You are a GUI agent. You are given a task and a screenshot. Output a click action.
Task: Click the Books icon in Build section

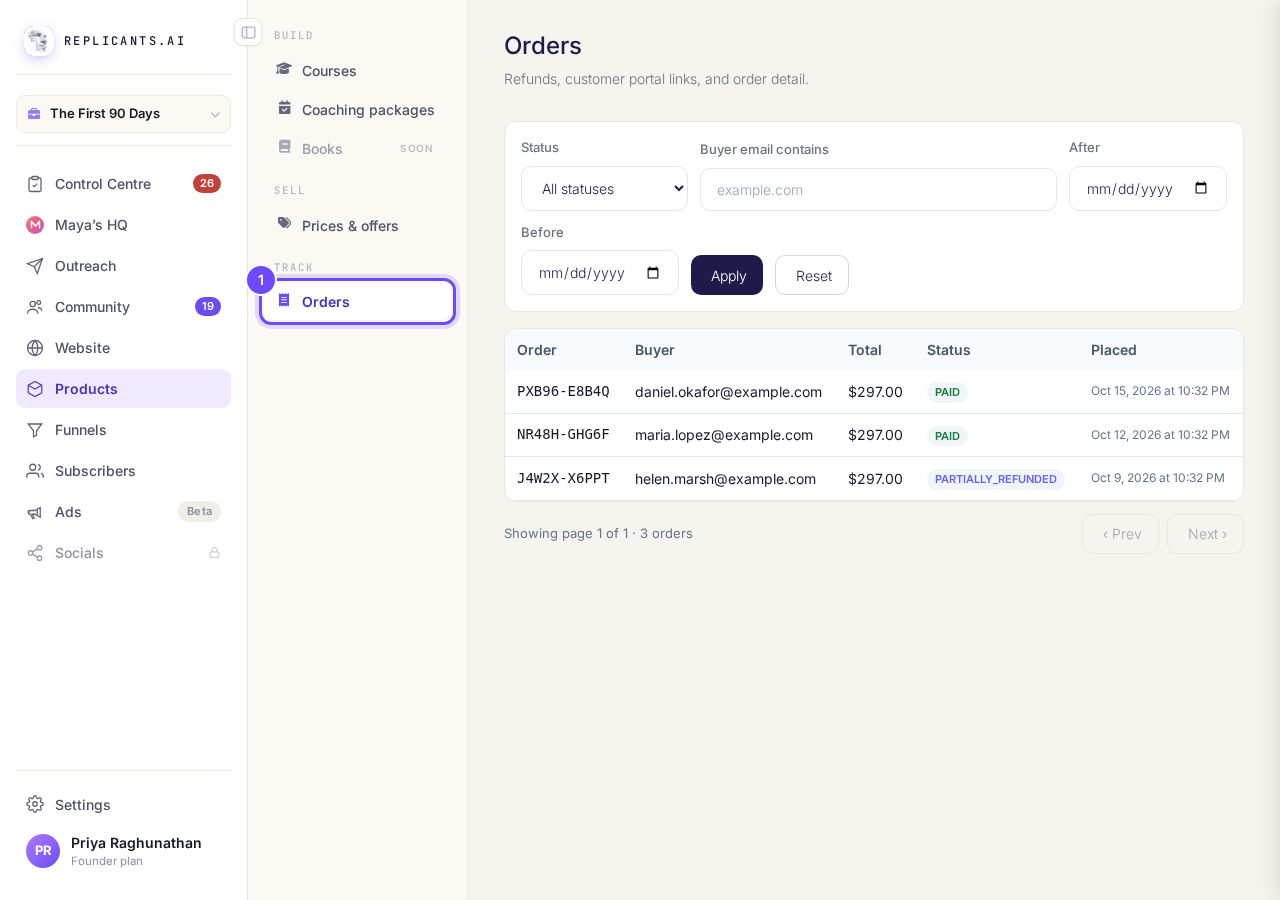click(x=285, y=147)
